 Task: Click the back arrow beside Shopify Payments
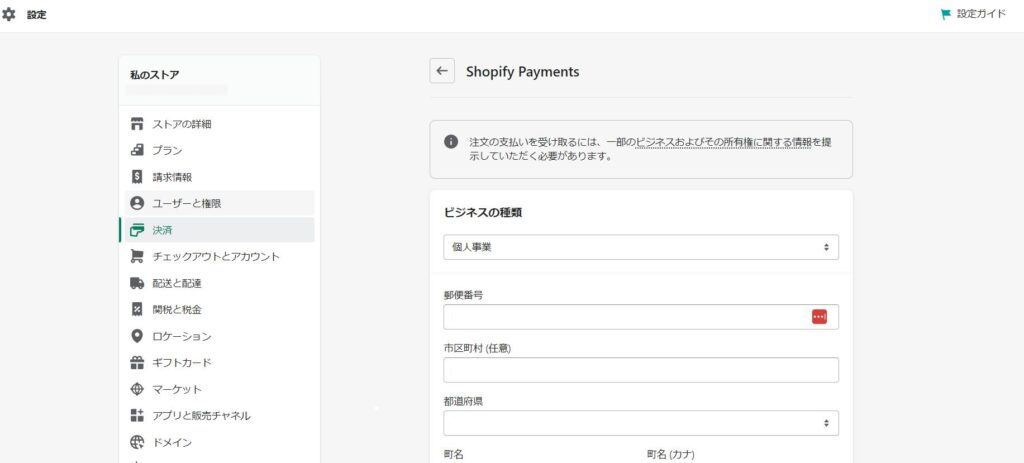442,71
